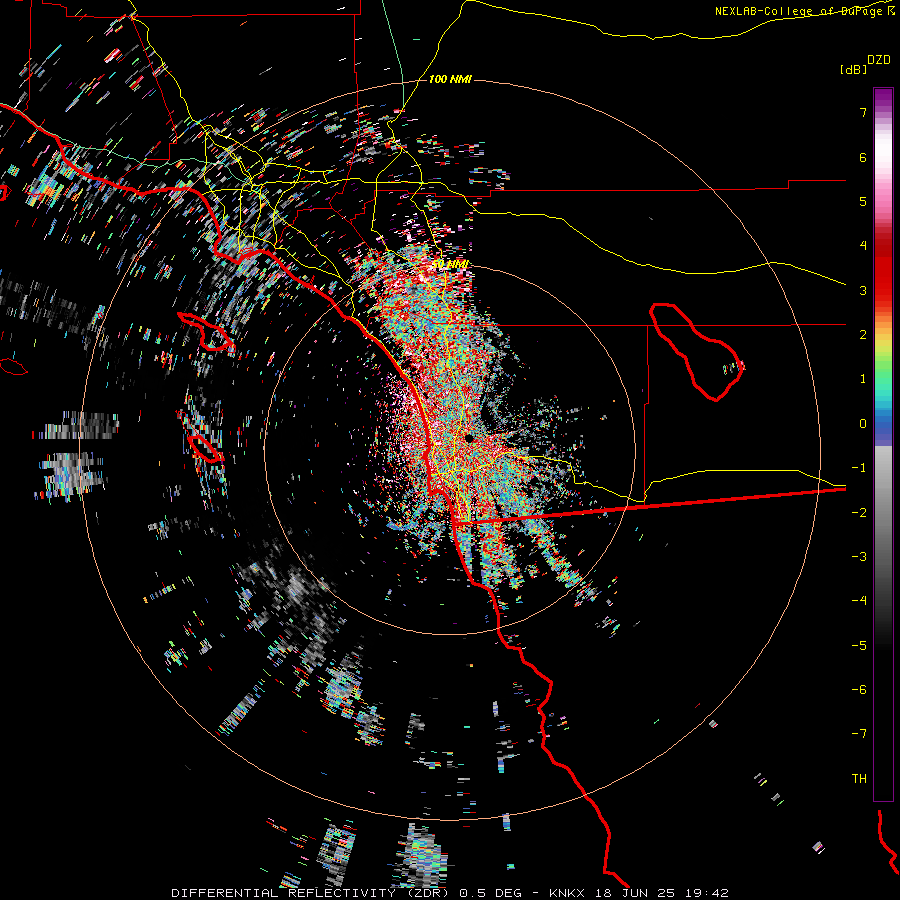This screenshot has width=900, height=900.
Task: Click the 1 value on the colorbar scale
Action: point(863,379)
